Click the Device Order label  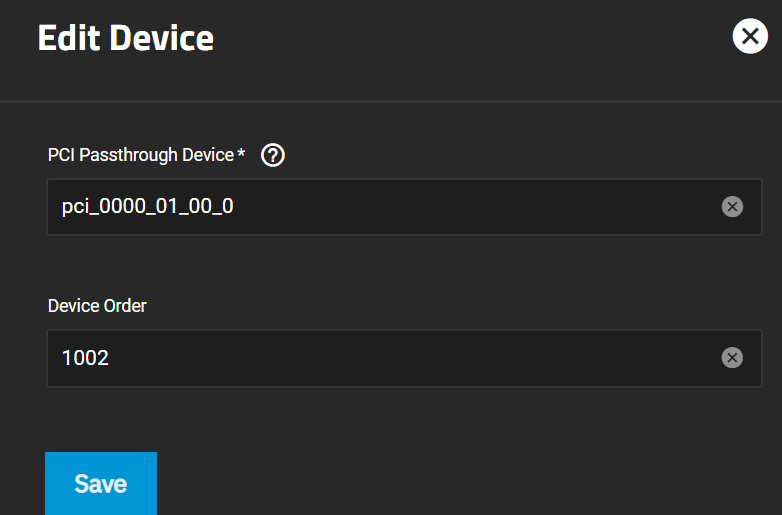tap(97, 306)
